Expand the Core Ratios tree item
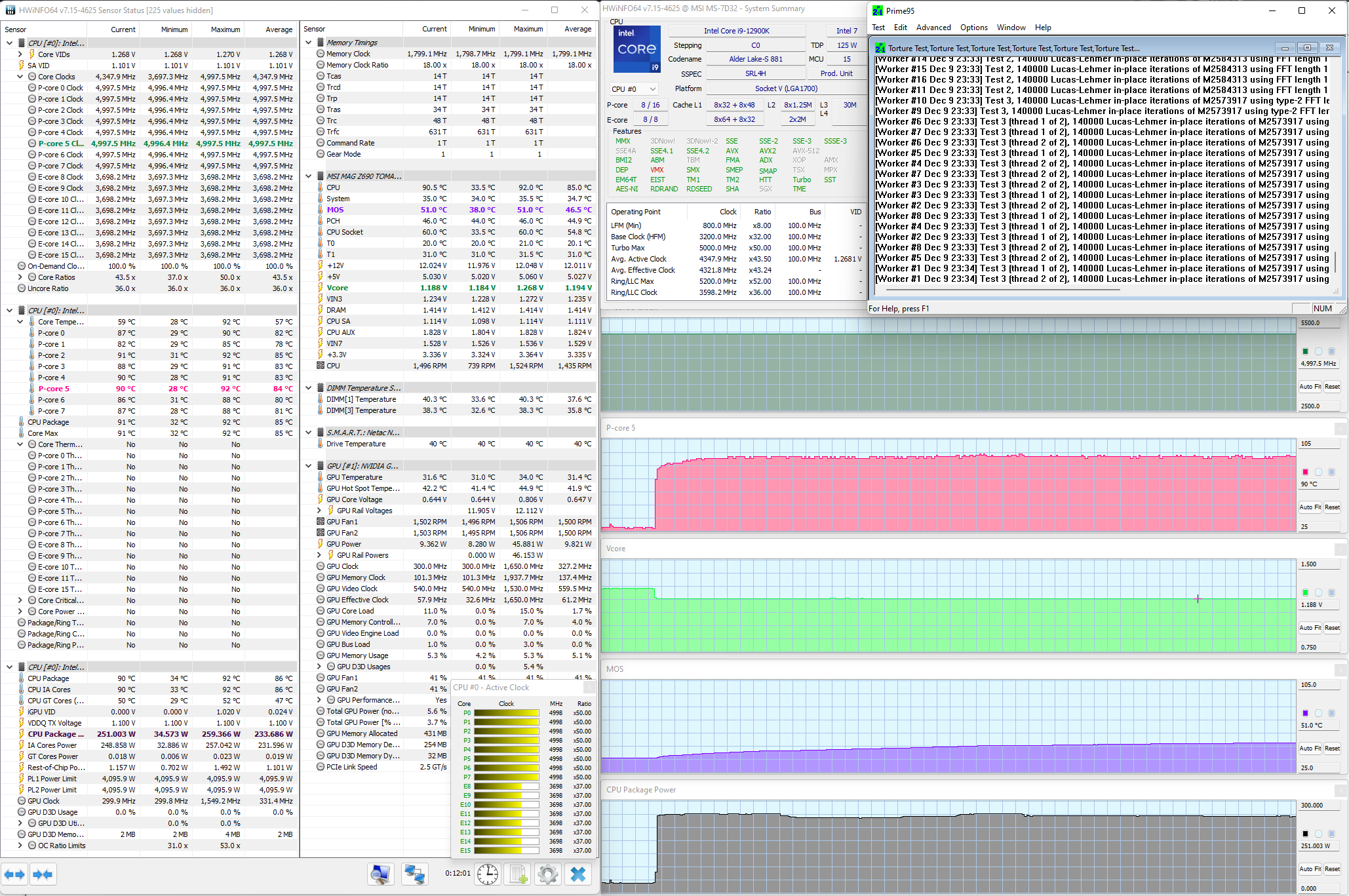Viewport: 1349px width, 896px height. (x=20, y=277)
